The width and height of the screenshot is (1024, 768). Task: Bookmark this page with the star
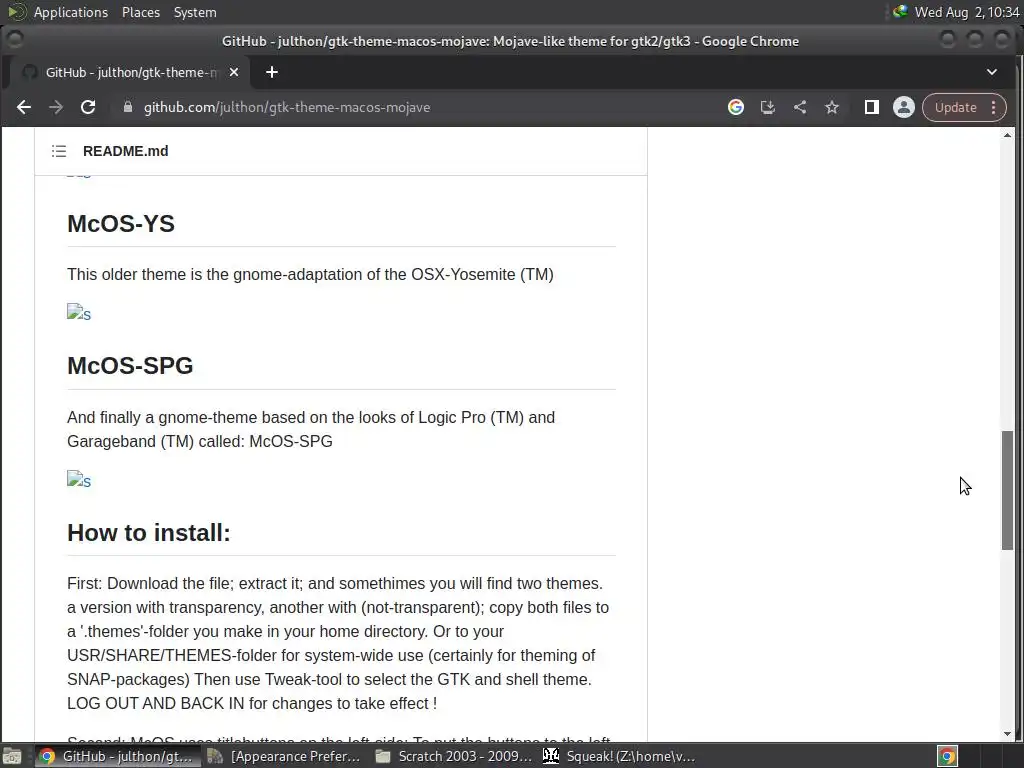point(831,107)
